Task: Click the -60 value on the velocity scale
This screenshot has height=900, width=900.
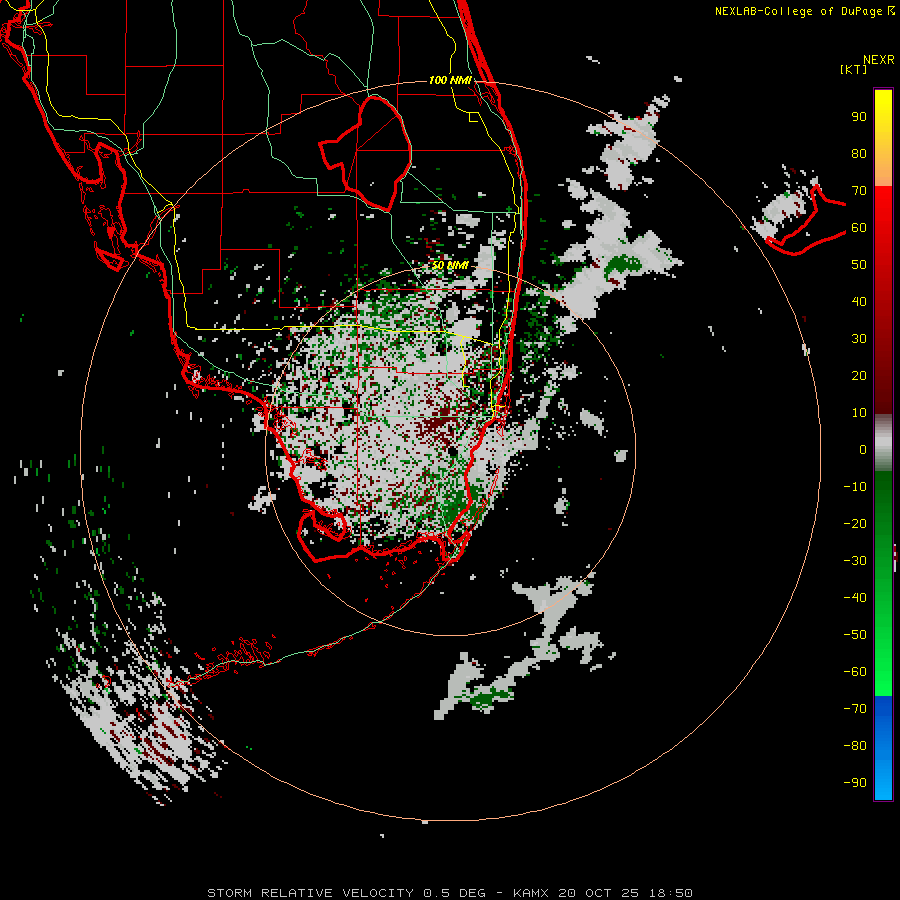Action: [x=855, y=672]
